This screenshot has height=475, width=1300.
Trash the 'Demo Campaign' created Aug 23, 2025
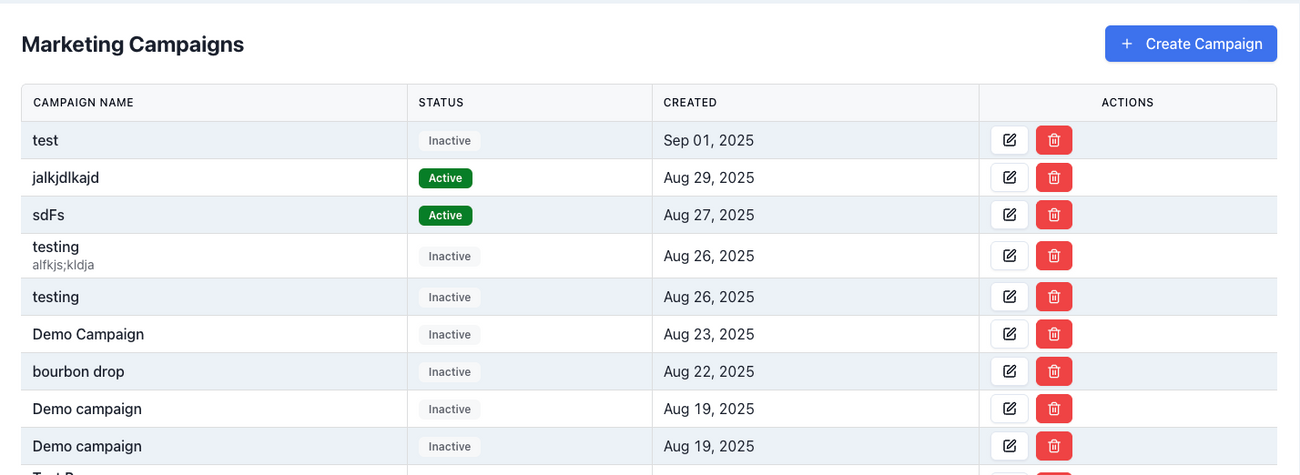1053,334
